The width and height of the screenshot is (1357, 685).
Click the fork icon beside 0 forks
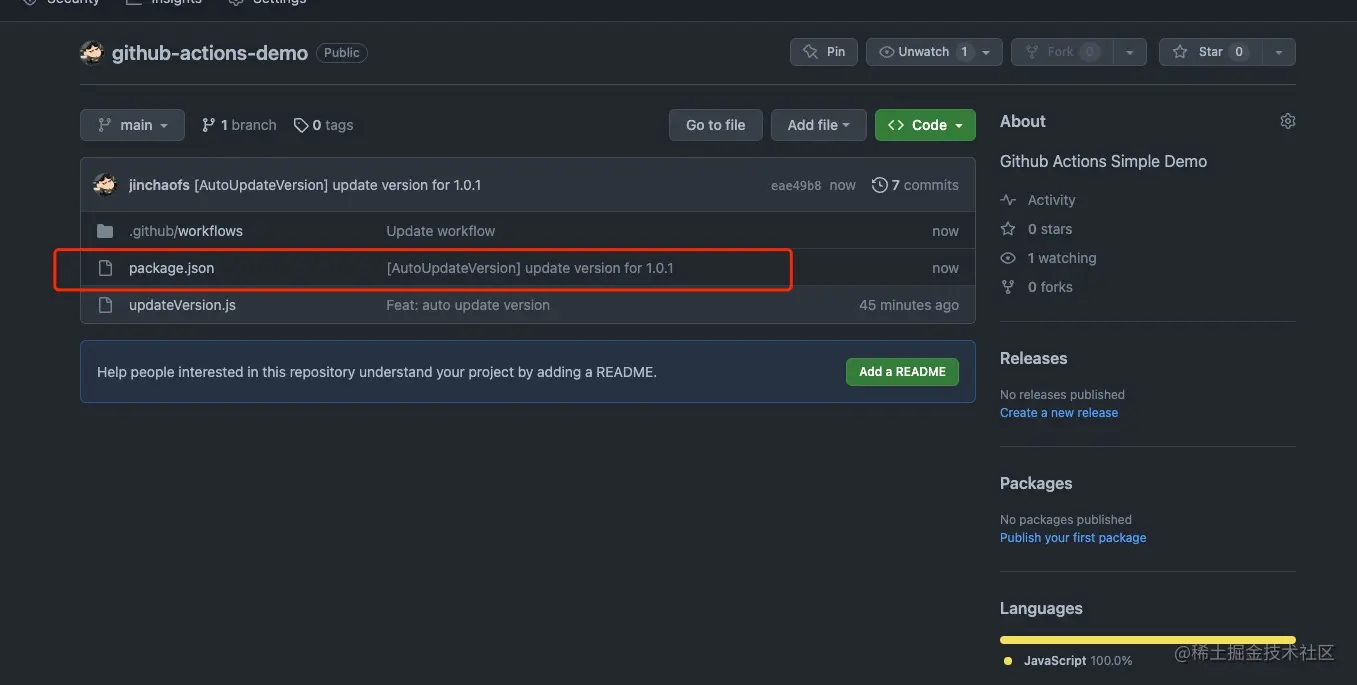pos(1008,287)
